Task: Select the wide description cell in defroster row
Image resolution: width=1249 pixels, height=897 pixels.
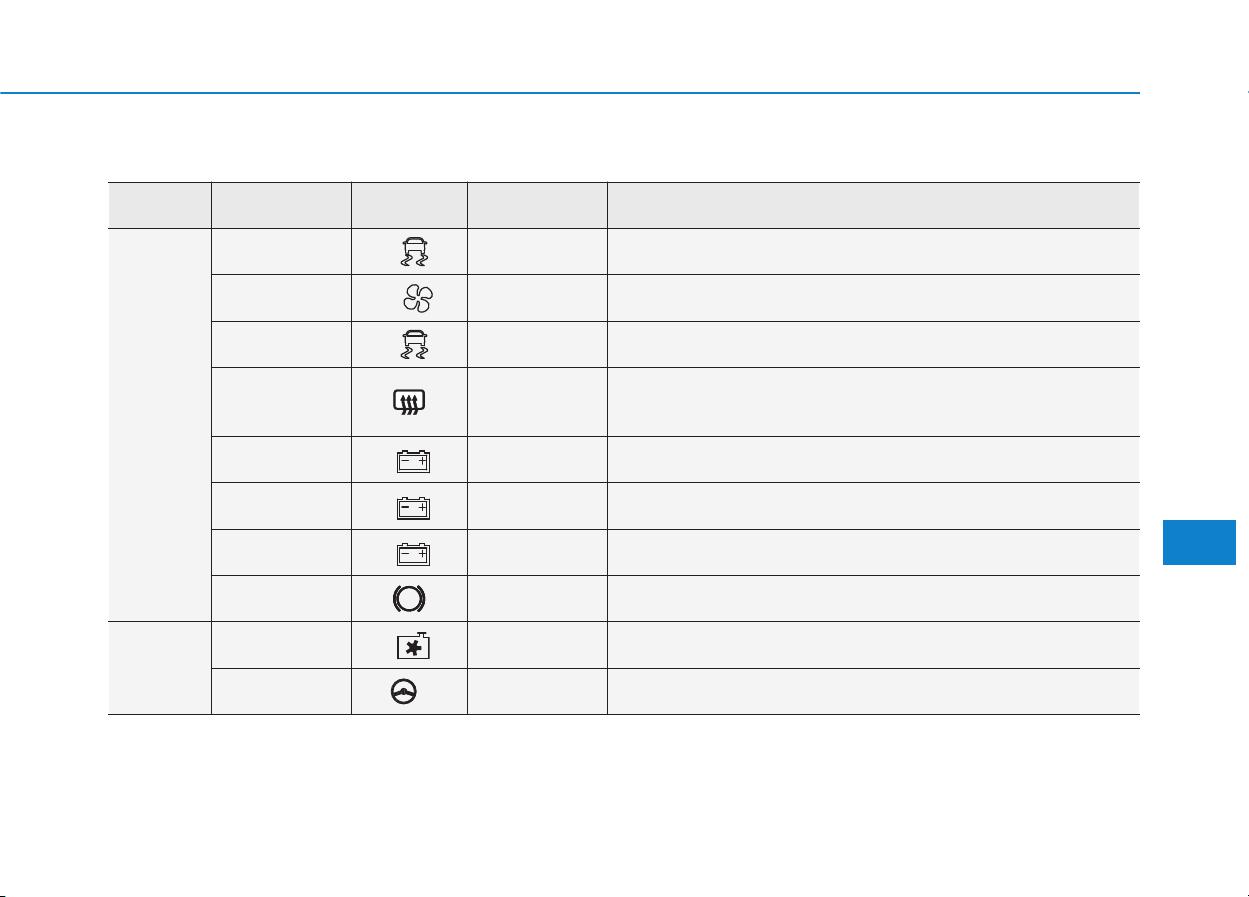Action: coord(873,402)
